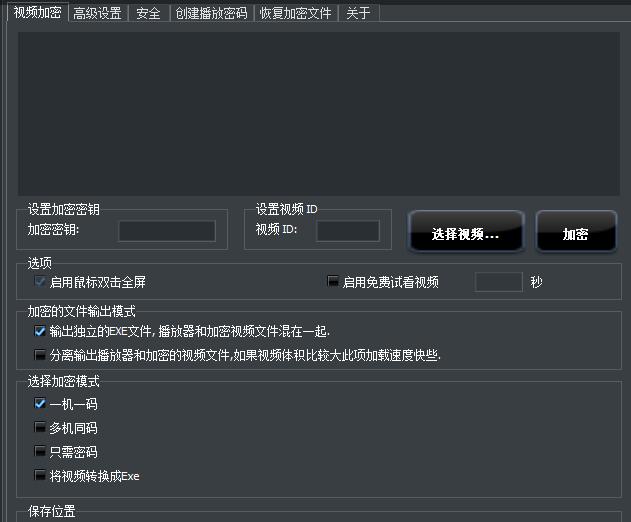The height and width of the screenshot is (522, 631).
Task: Open the 高级设置 tab
Action: click(x=97, y=13)
